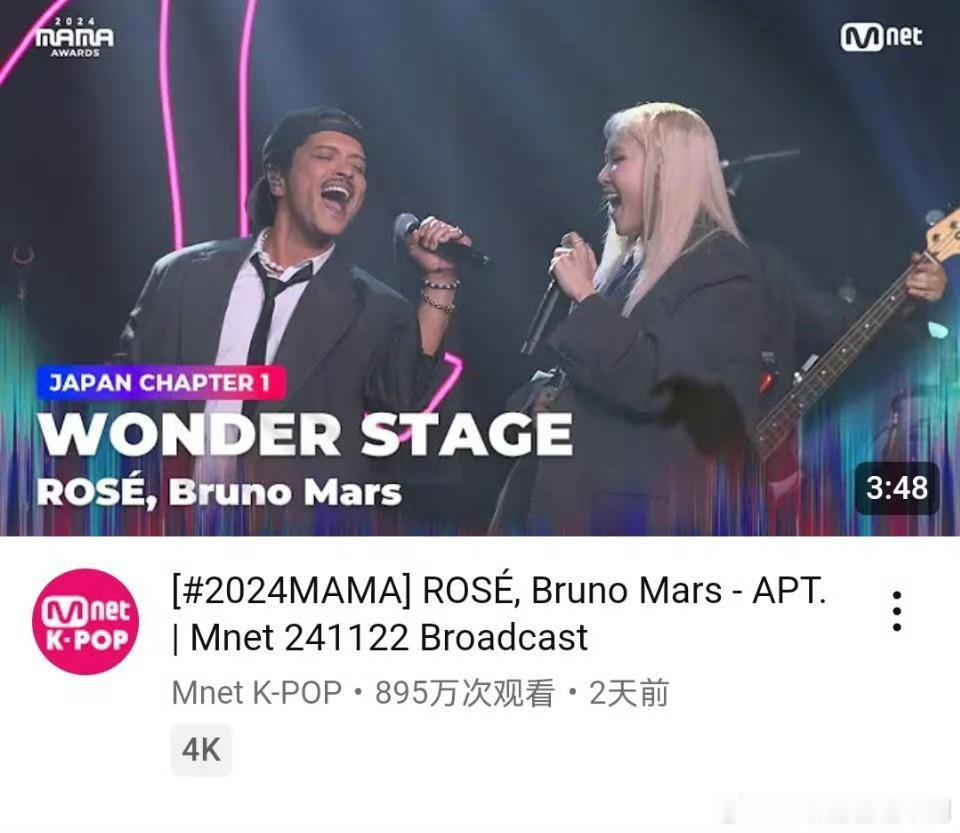
Task: Click the WONDER STAGE heading on the thumbnail
Action: click(x=305, y=435)
